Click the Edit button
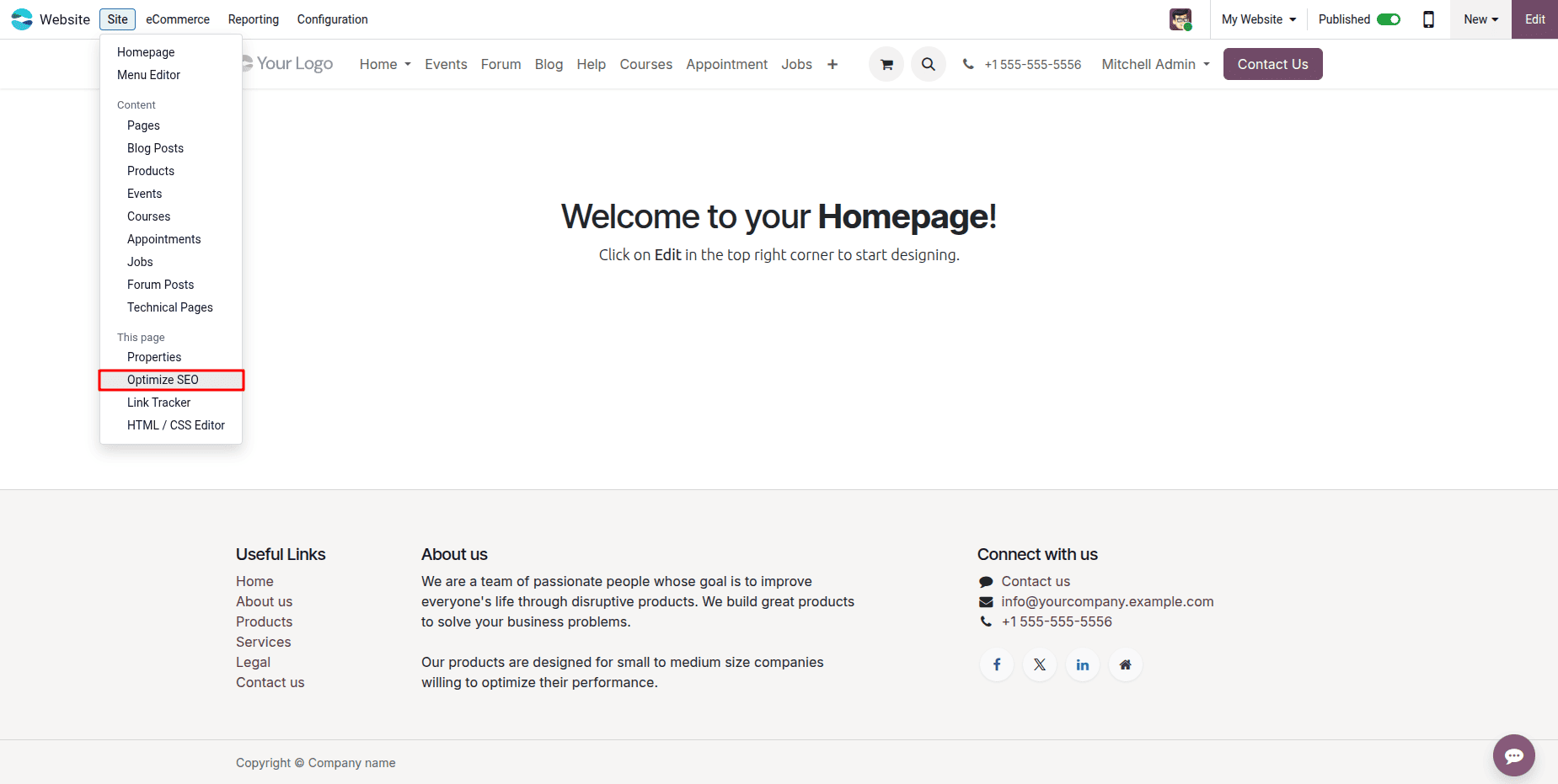 1534,19
